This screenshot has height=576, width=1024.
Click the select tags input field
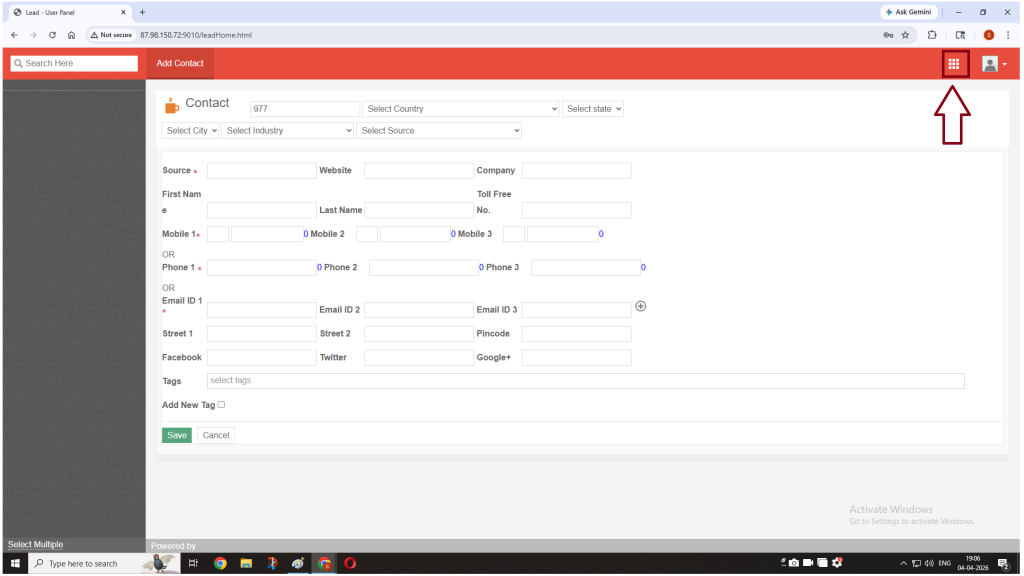(x=585, y=381)
